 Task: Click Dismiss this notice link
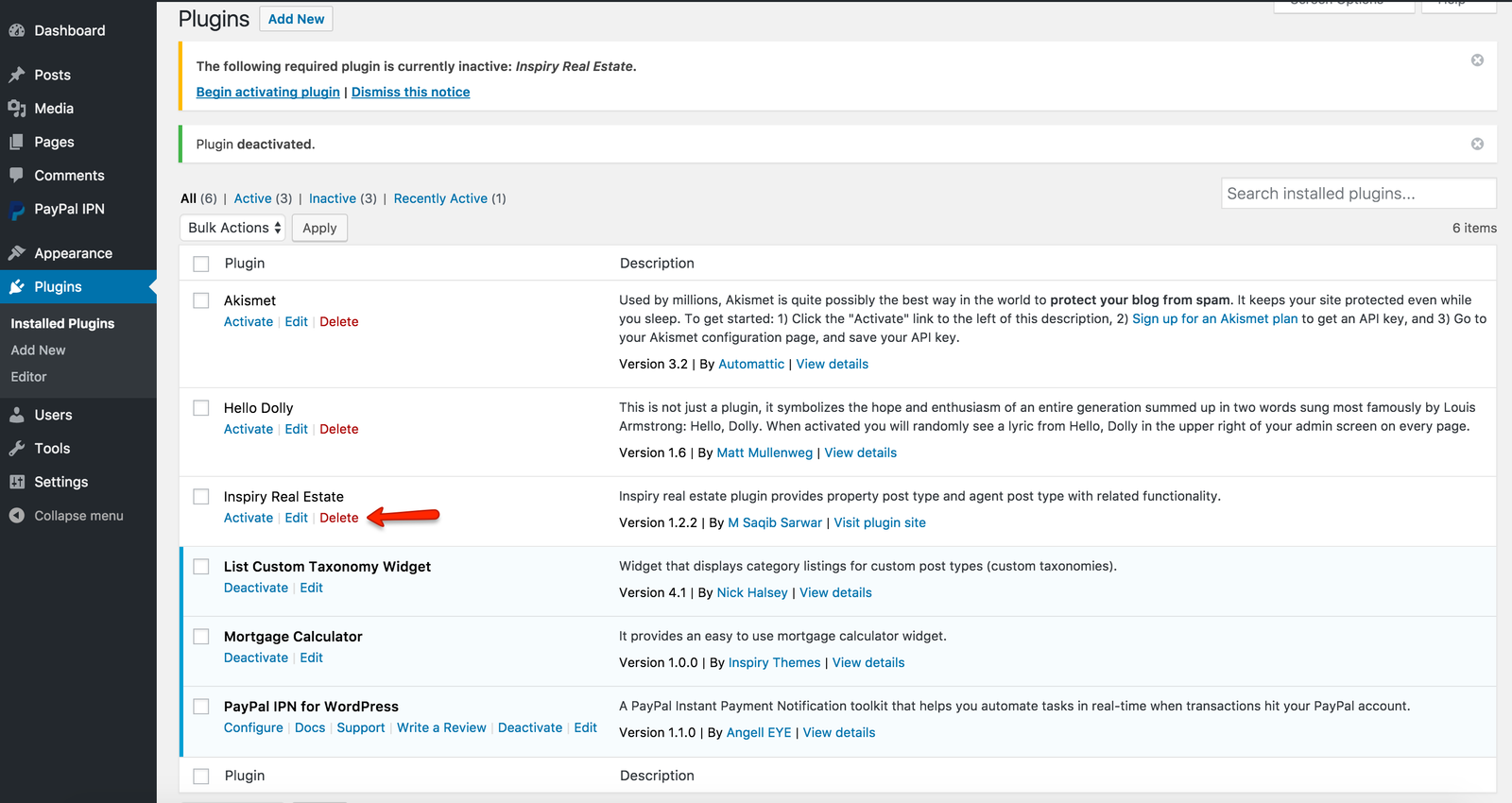click(410, 92)
